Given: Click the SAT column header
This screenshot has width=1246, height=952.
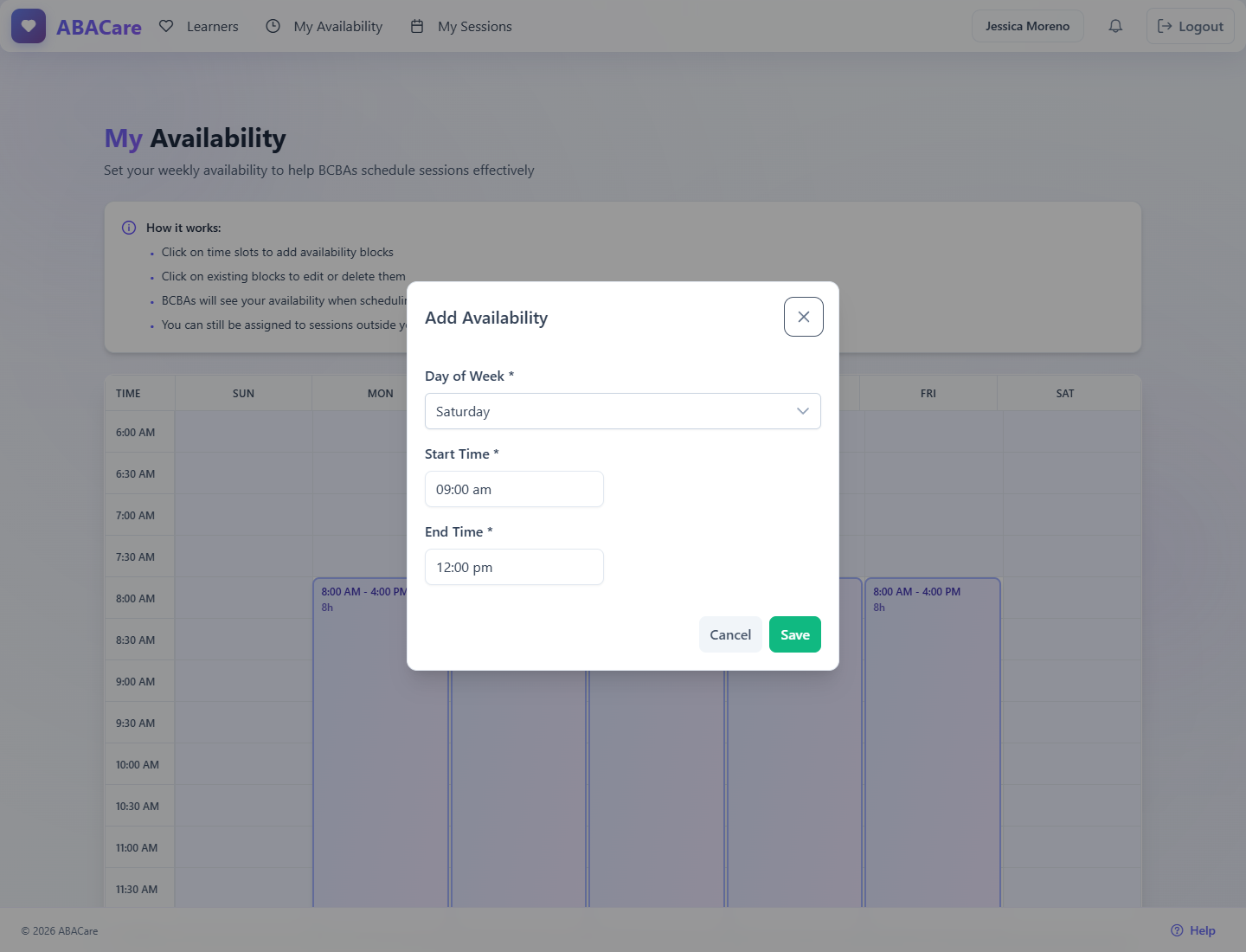Looking at the screenshot, I should click(1065, 393).
